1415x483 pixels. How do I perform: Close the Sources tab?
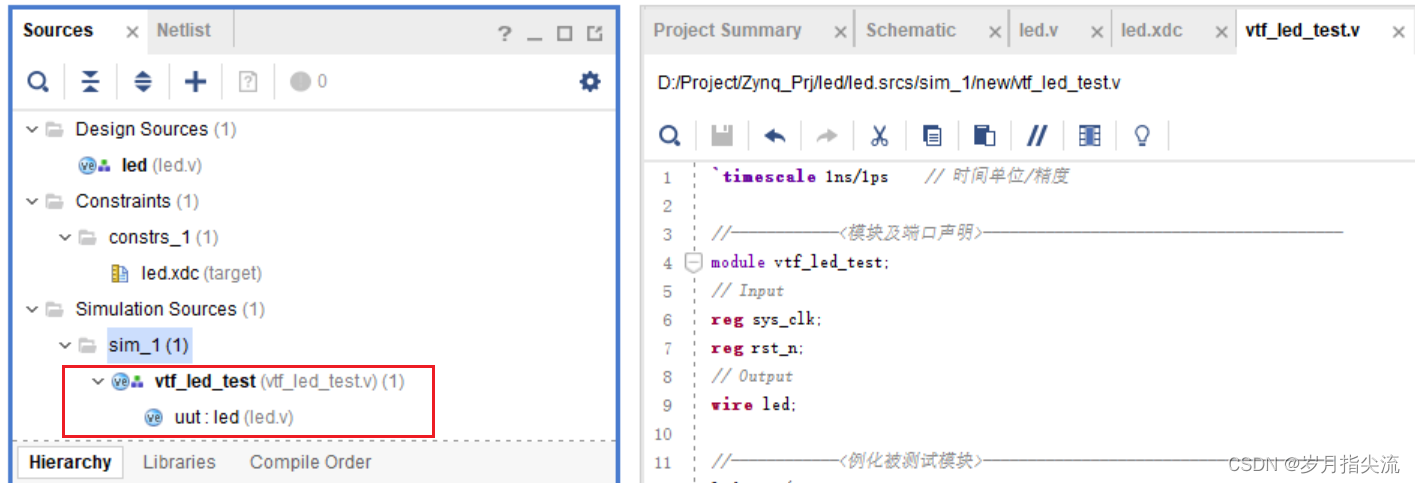(x=132, y=32)
